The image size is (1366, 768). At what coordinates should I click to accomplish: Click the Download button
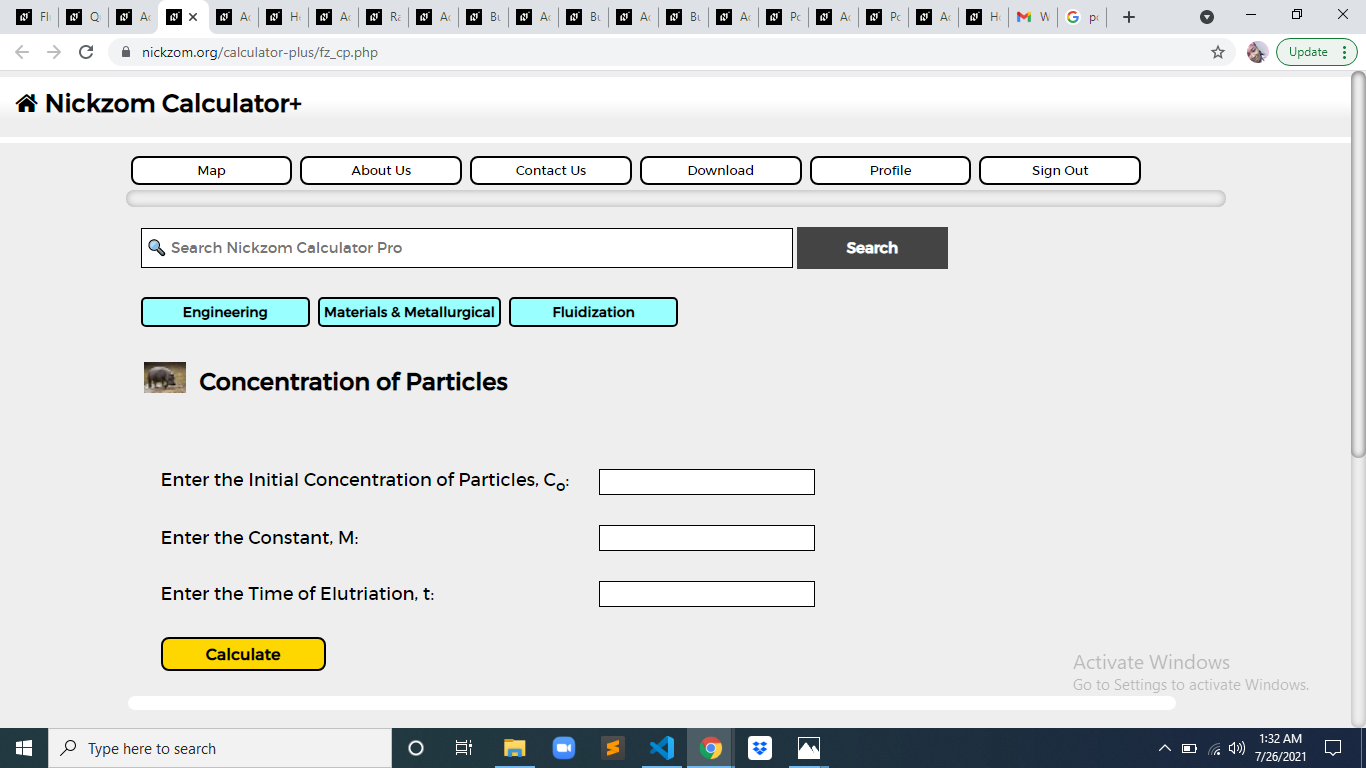(721, 170)
